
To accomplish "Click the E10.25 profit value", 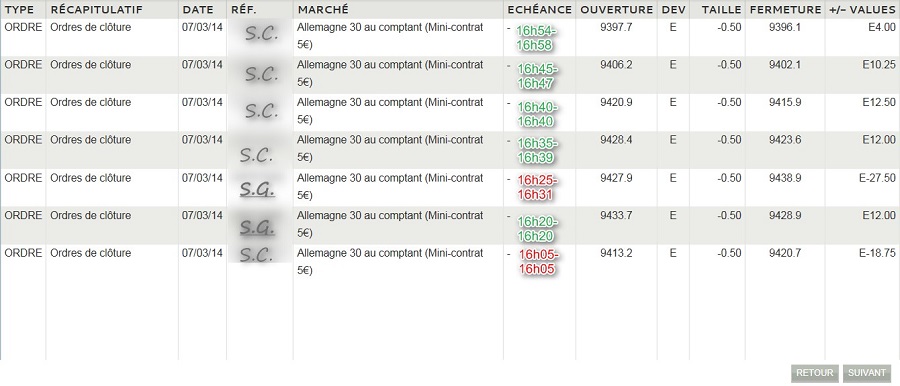I will click(x=879, y=65).
